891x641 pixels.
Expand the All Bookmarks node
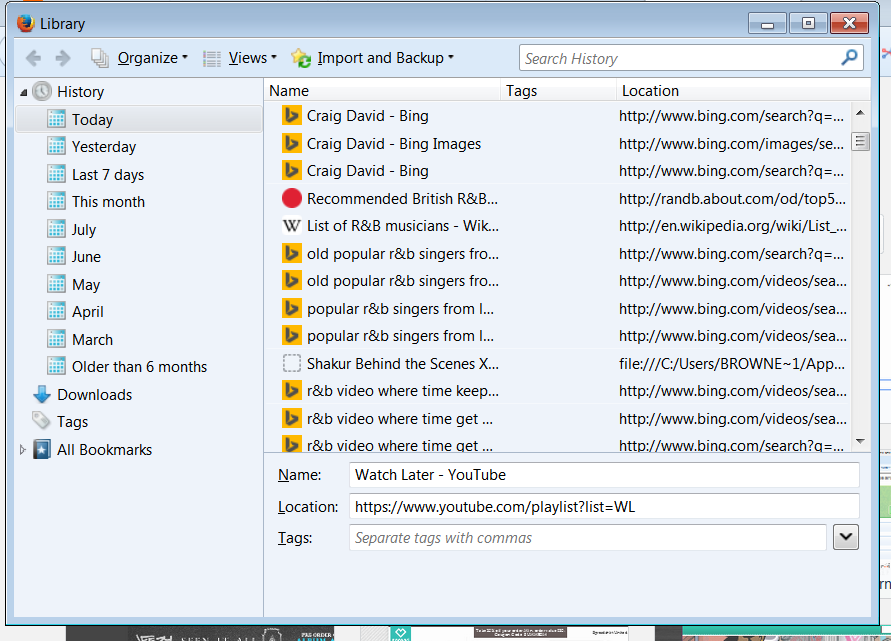pyautogui.click(x=23, y=450)
